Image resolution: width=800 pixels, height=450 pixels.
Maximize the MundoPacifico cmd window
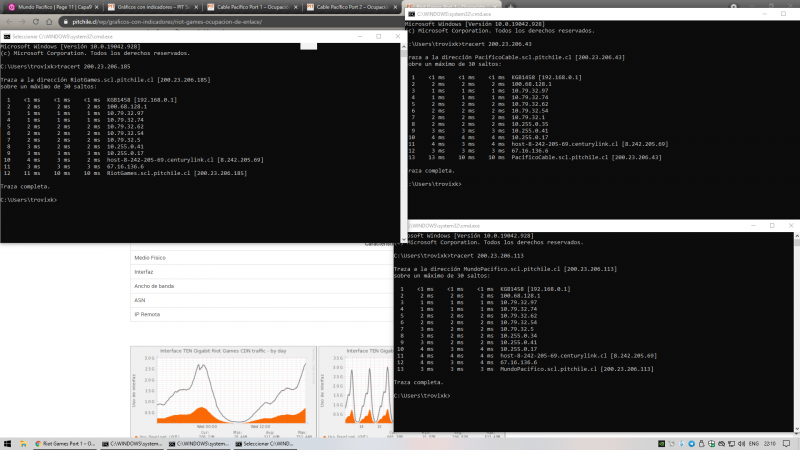[x=772, y=226]
